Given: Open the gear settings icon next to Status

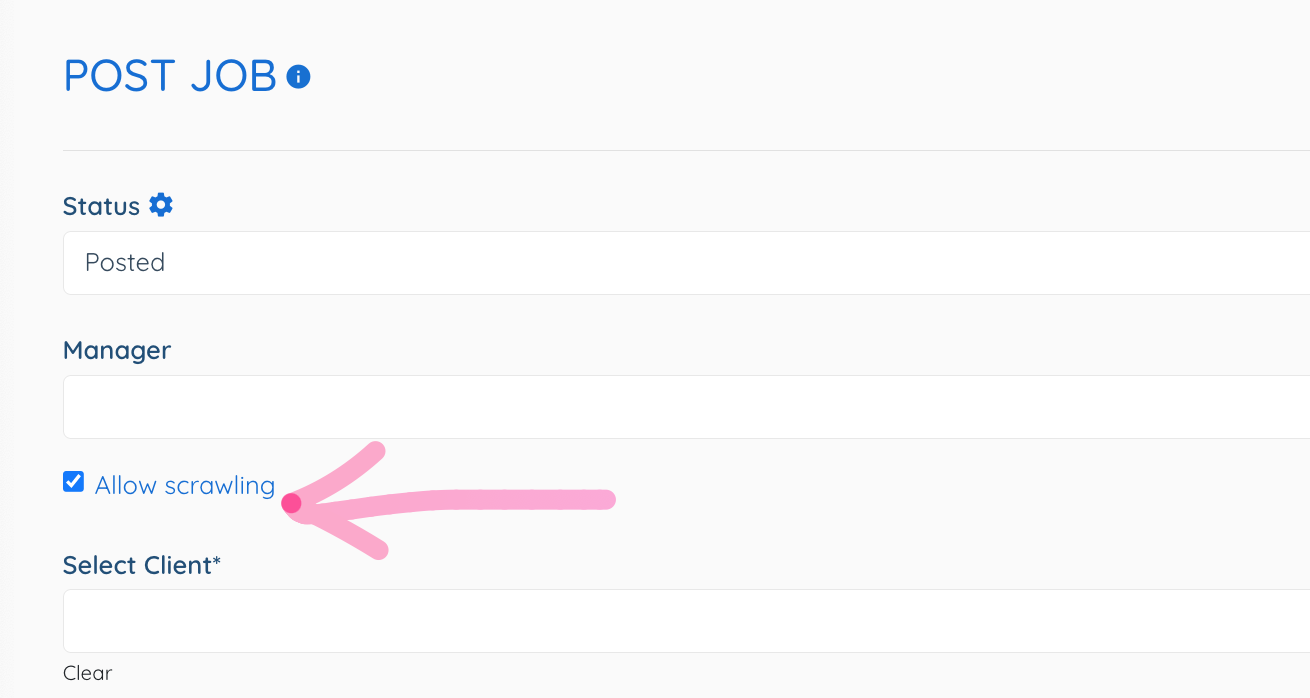Looking at the screenshot, I should [161, 205].
